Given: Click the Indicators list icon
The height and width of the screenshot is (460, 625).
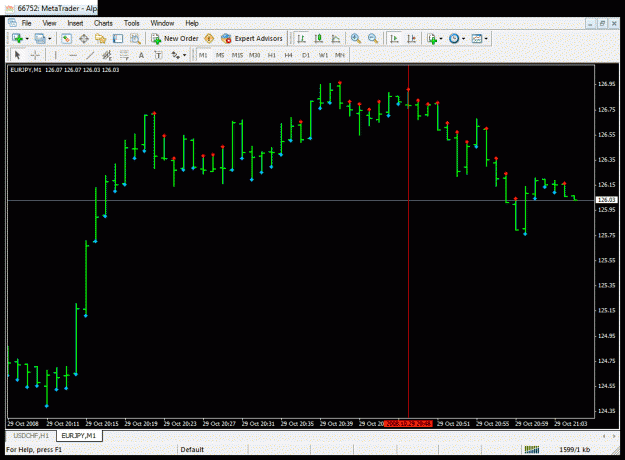Looking at the screenshot, I should tap(432, 39).
